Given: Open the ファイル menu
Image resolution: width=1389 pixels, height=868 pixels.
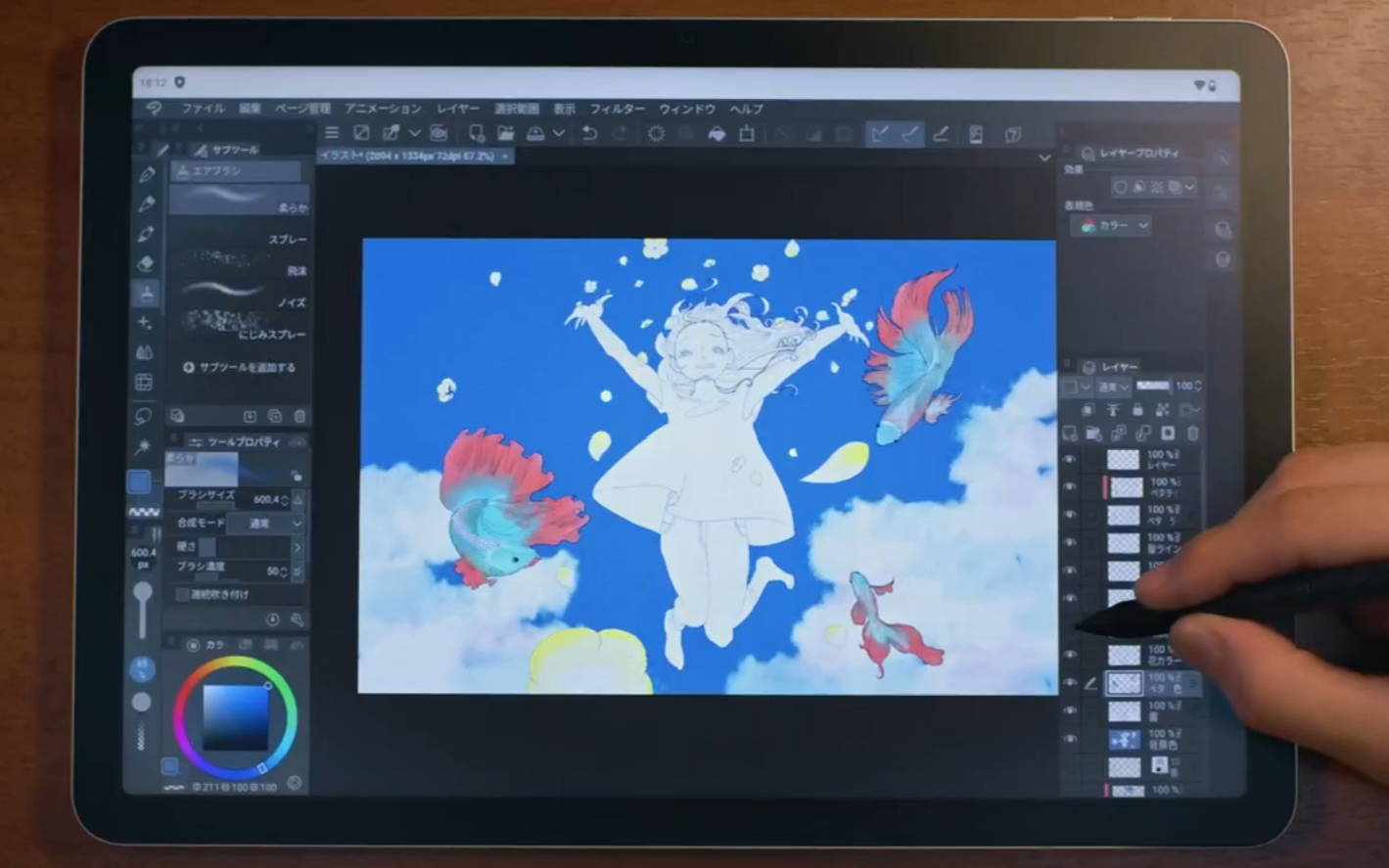Looking at the screenshot, I should point(203,109).
